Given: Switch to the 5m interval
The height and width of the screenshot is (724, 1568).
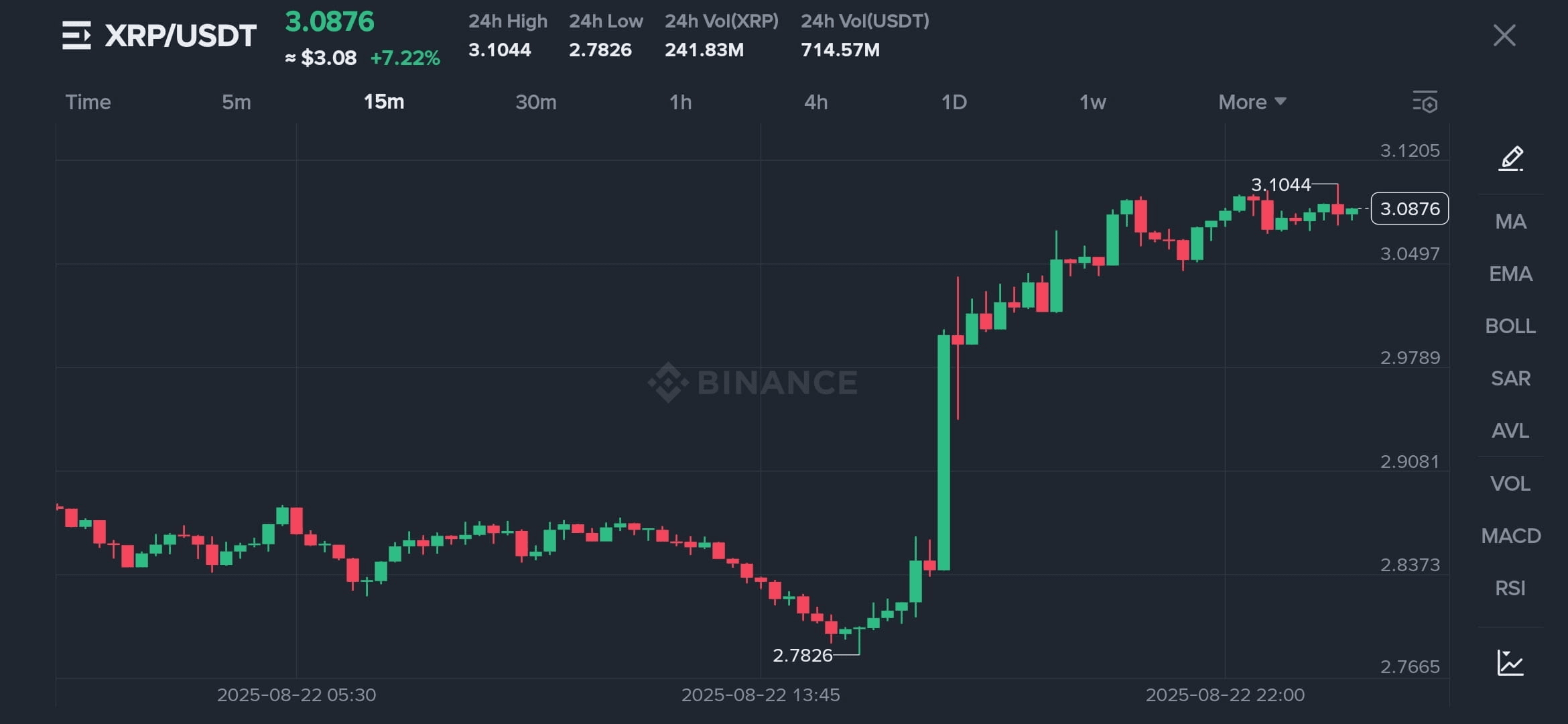Looking at the screenshot, I should [236, 102].
